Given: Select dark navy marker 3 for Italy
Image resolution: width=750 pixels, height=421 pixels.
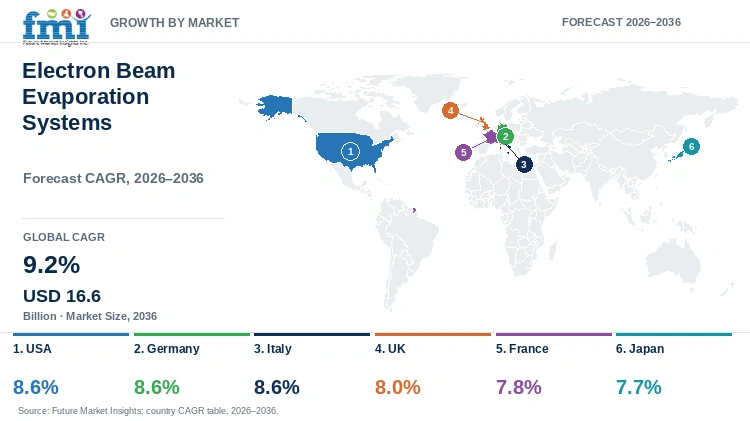Looking at the screenshot, I should click(x=524, y=165).
